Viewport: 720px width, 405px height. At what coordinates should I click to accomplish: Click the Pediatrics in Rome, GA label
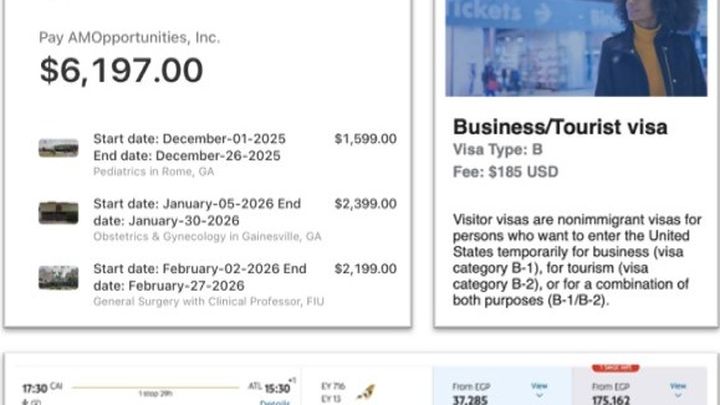(x=154, y=171)
